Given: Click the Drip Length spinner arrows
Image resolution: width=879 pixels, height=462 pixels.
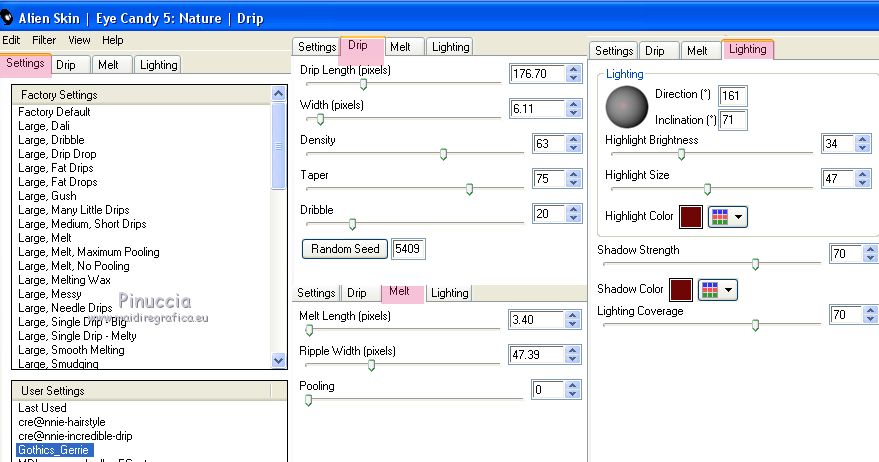Looking at the screenshot, I should tap(573, 73).
